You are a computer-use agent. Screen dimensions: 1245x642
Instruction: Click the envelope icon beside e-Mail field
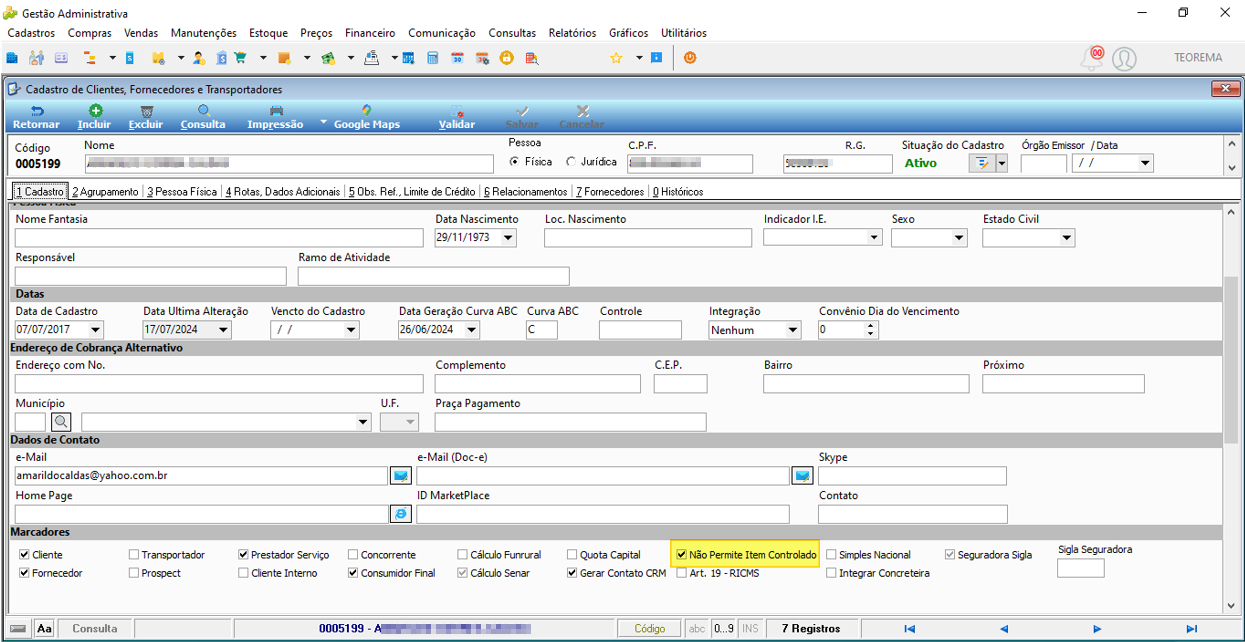[401, 476]
